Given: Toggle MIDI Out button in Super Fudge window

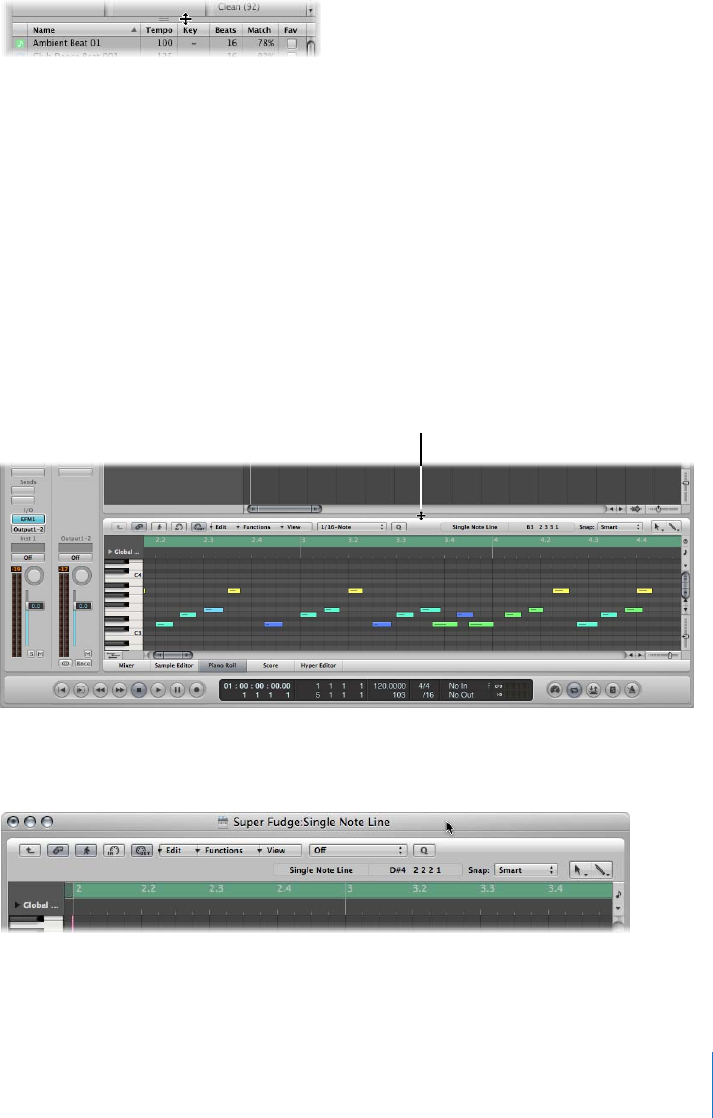Looking at the screenshot, I should pyautogui.click(x=143, y=850).
